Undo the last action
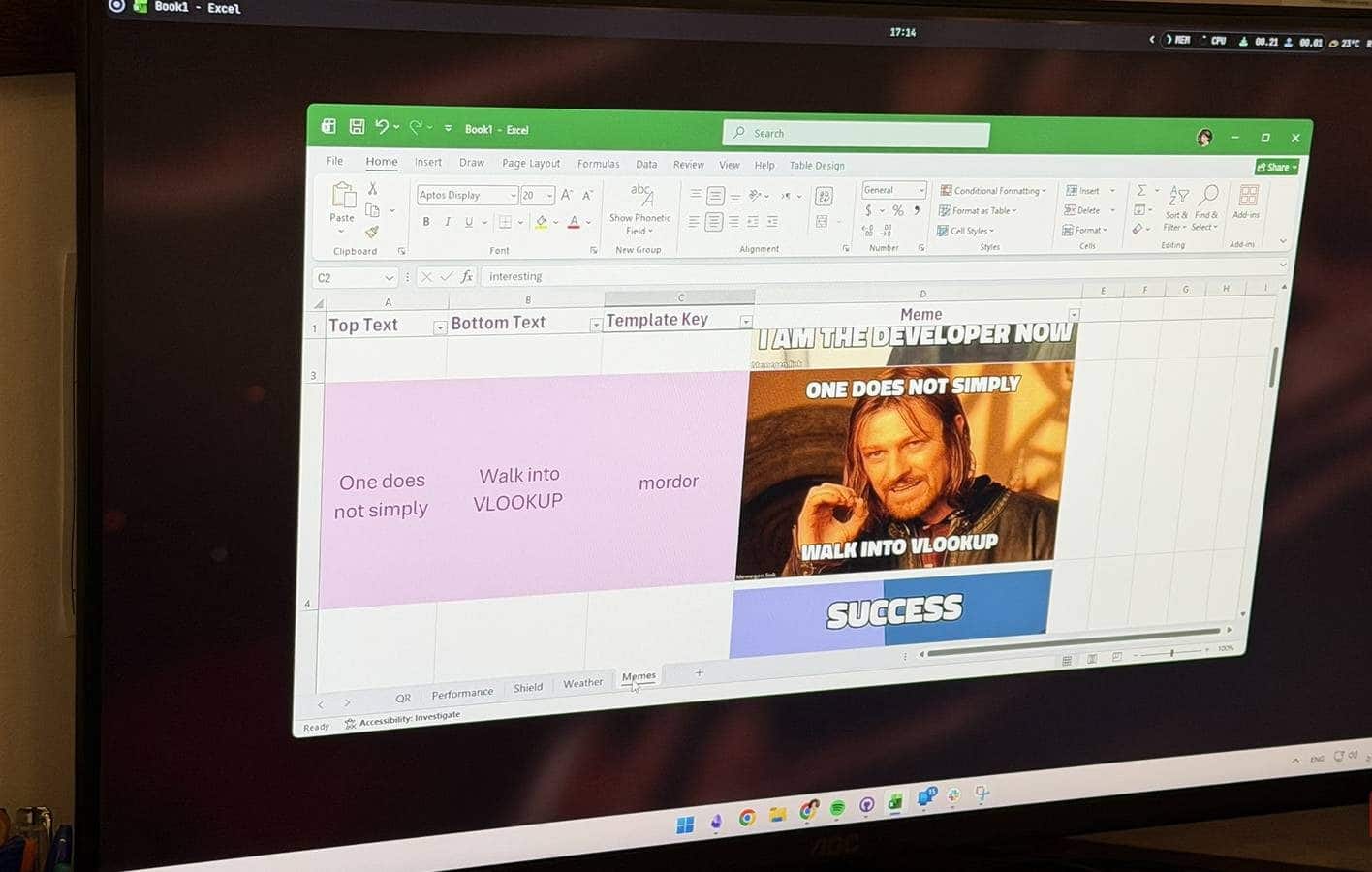1372x872 pixels. [382, 127]
